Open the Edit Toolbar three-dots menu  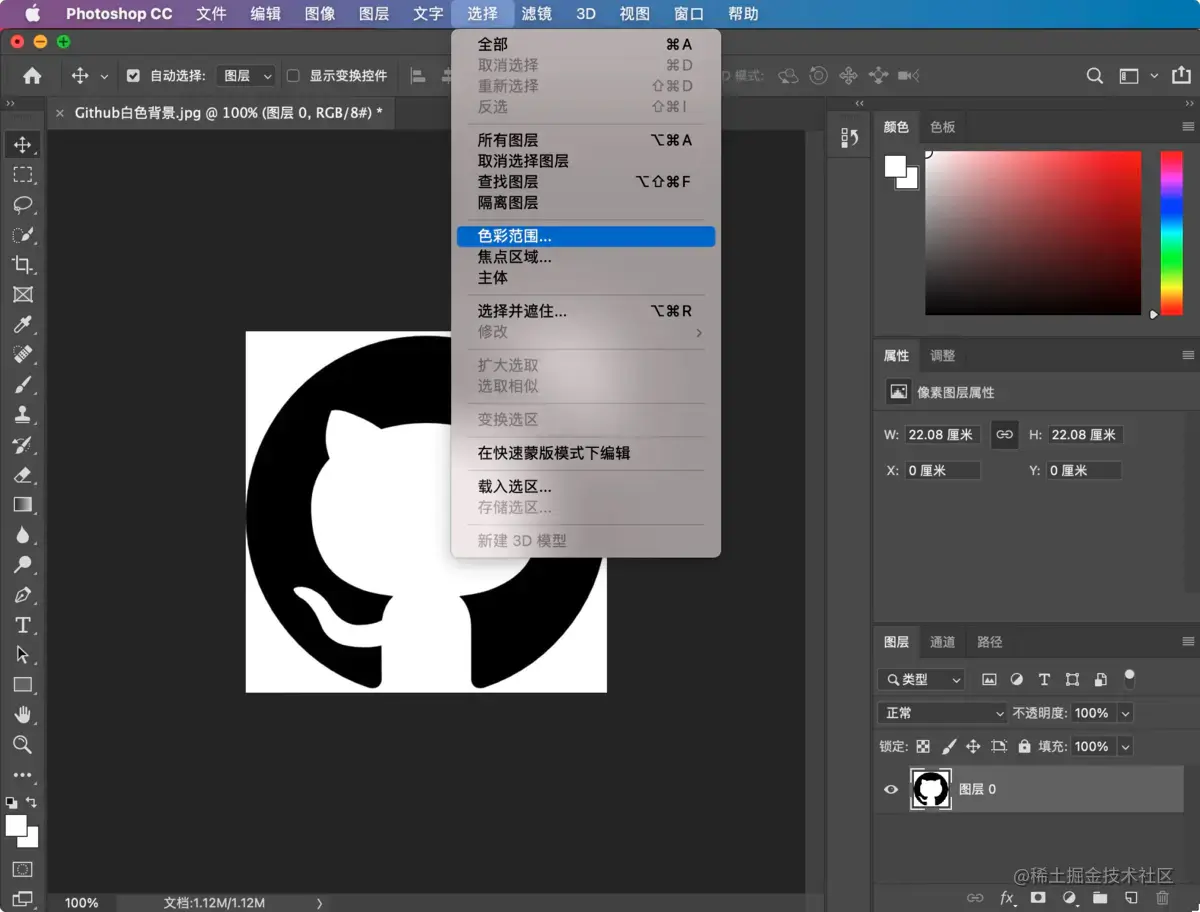tap(22, 775)
